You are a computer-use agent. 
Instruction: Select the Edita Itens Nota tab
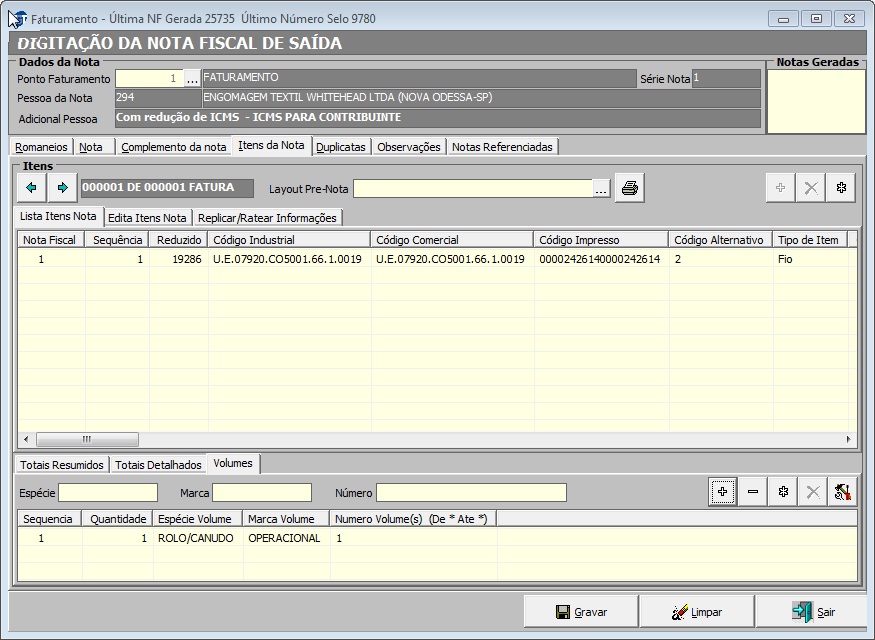147,217
